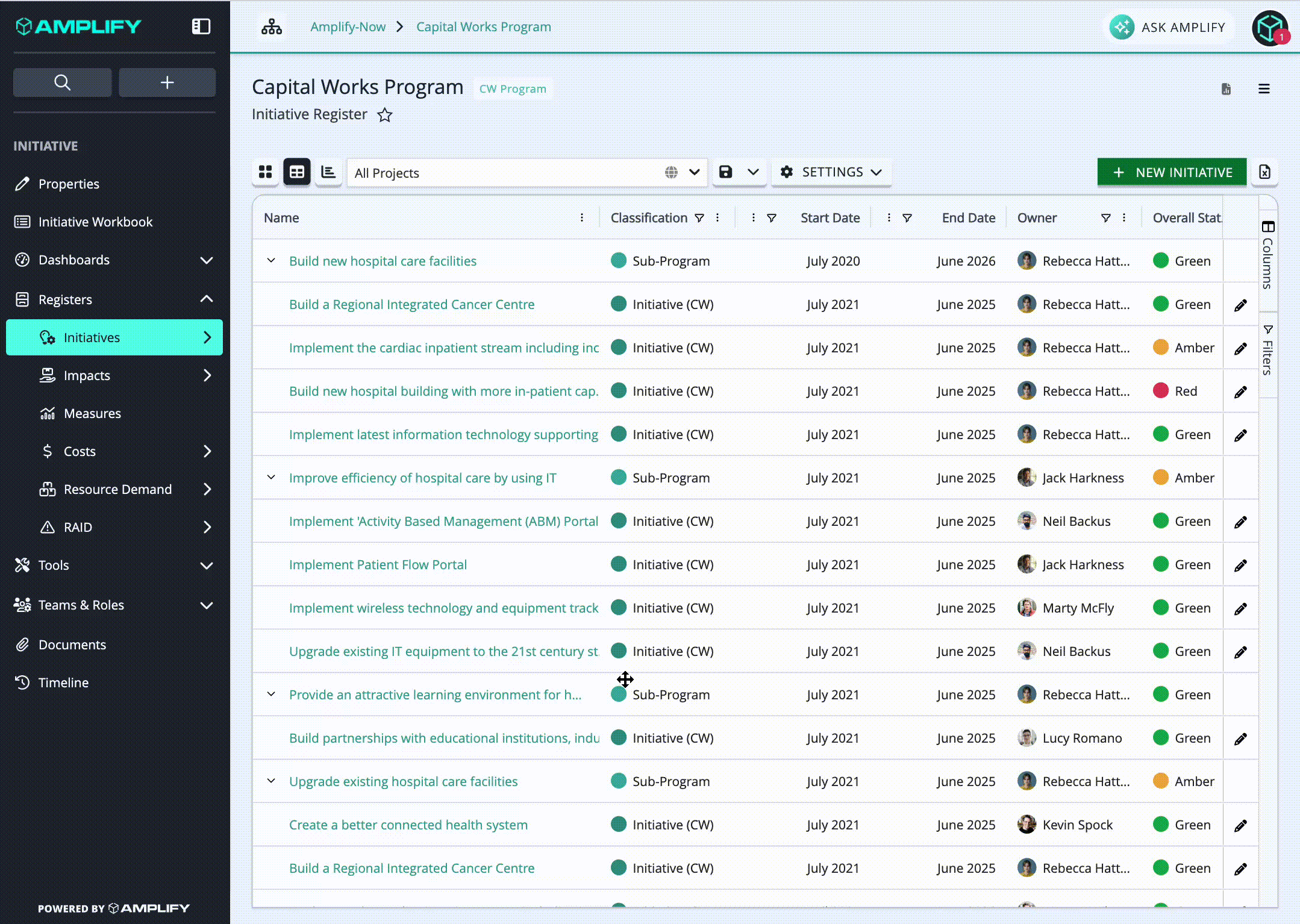This screenshot has height=924, width=1300.
Task: Collapse the sidebar panel icon
Action: [x=201, y=27]
